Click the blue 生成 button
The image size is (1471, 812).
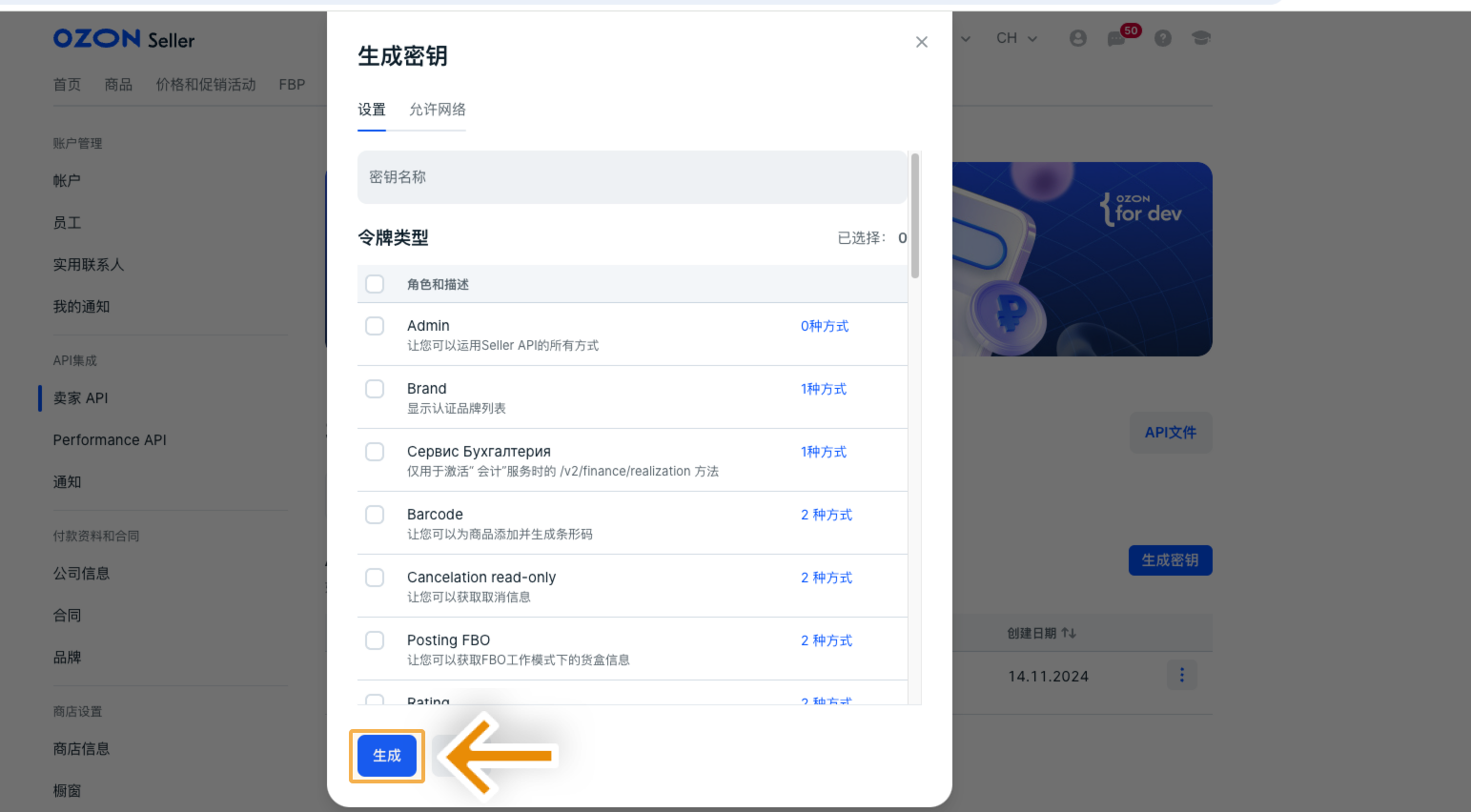click(x=387, y=756)
